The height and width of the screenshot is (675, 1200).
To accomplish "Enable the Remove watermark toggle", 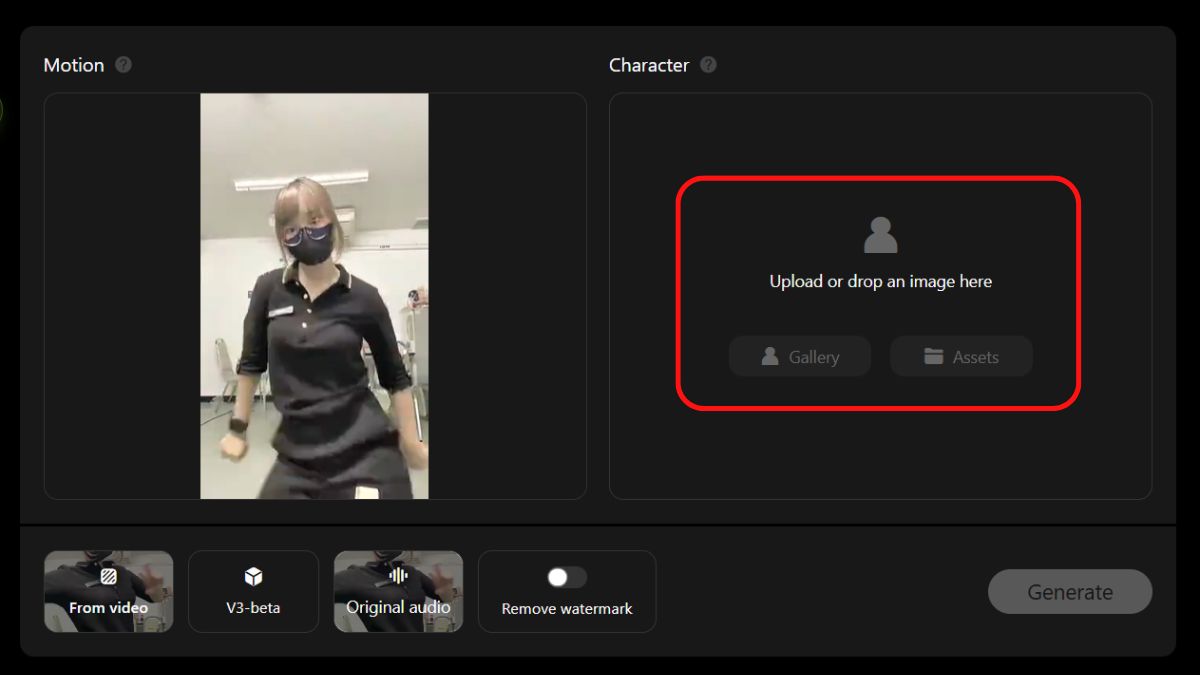I will [x=567, y=576].
